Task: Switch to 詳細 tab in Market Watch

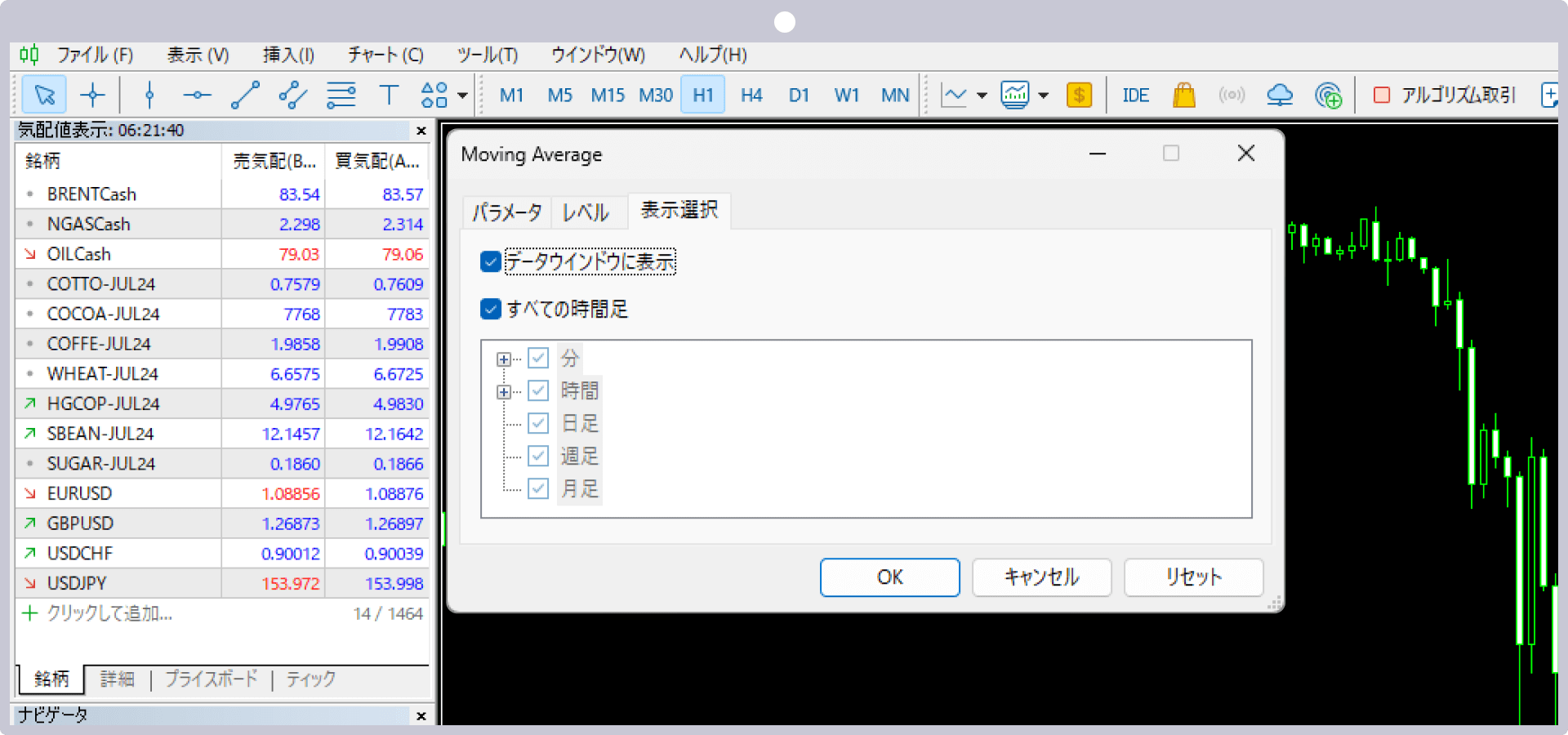Action: pyautogui.click(x=117, y=679)
